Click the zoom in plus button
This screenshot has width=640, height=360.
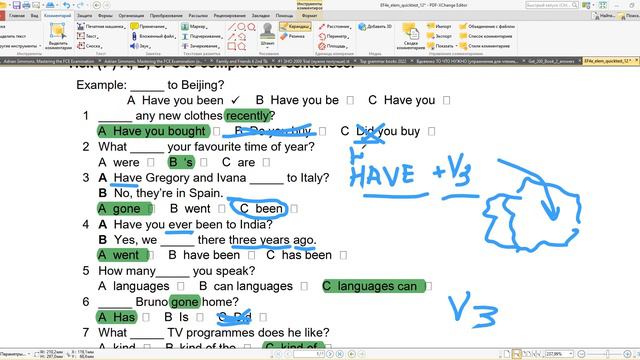click(627, 354)
